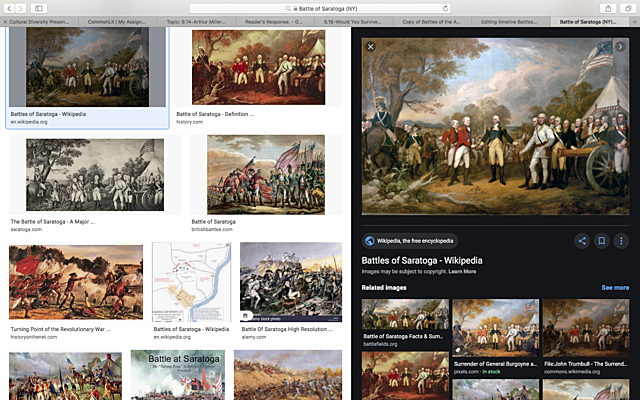Go to next image in preview panel

[x=620, y=47]
